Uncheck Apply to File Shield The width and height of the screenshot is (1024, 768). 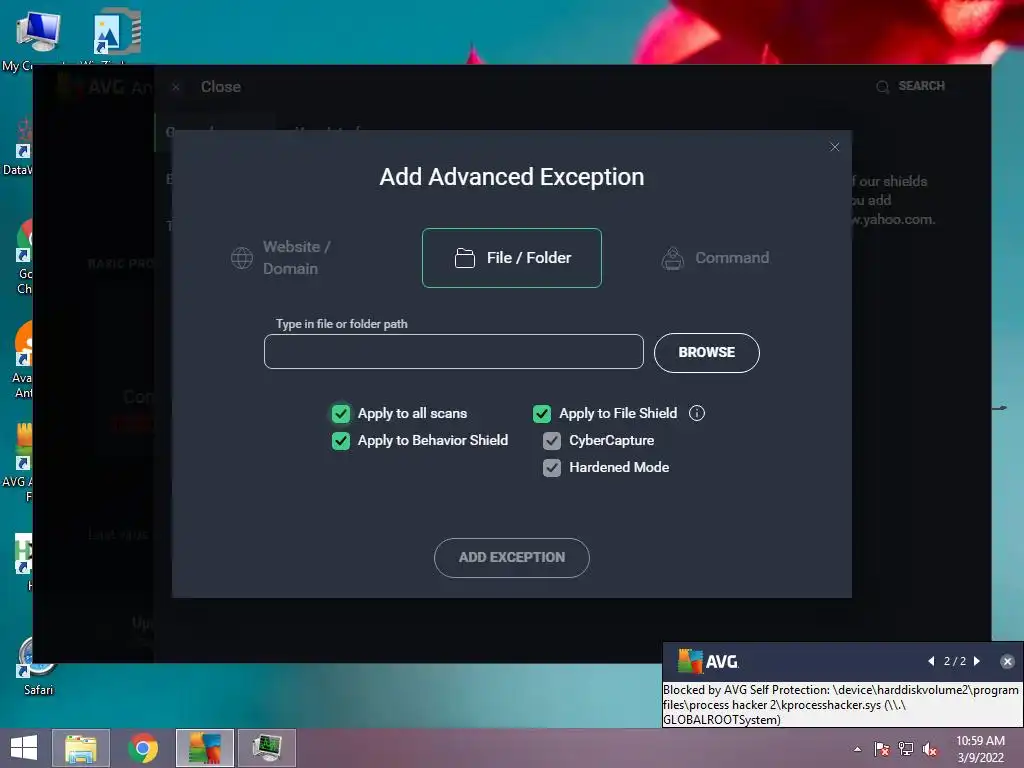coord(541,413)
